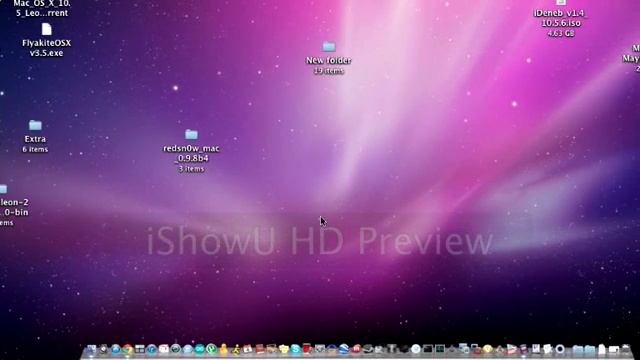Screen dimensions: 640x360
Task: Open Google Earth globe icon in Dock
Action: (x=343, y=349)
